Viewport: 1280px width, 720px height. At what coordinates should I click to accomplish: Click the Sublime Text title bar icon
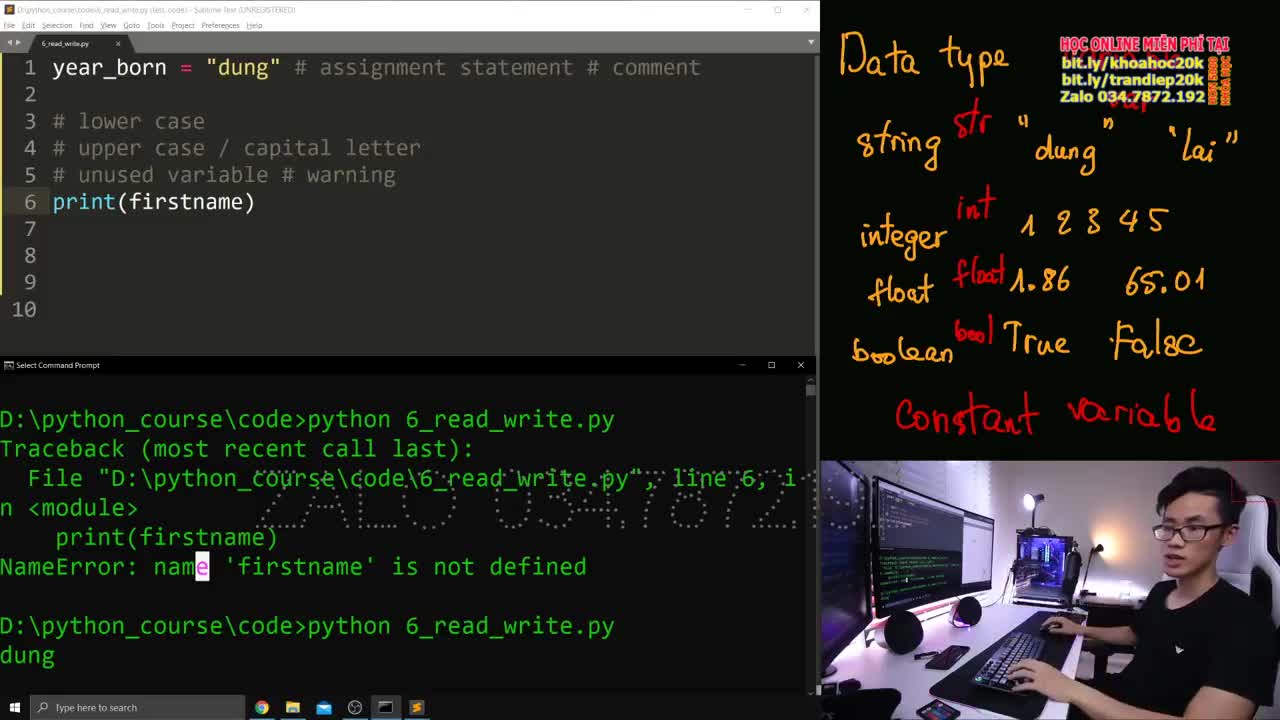9,10
